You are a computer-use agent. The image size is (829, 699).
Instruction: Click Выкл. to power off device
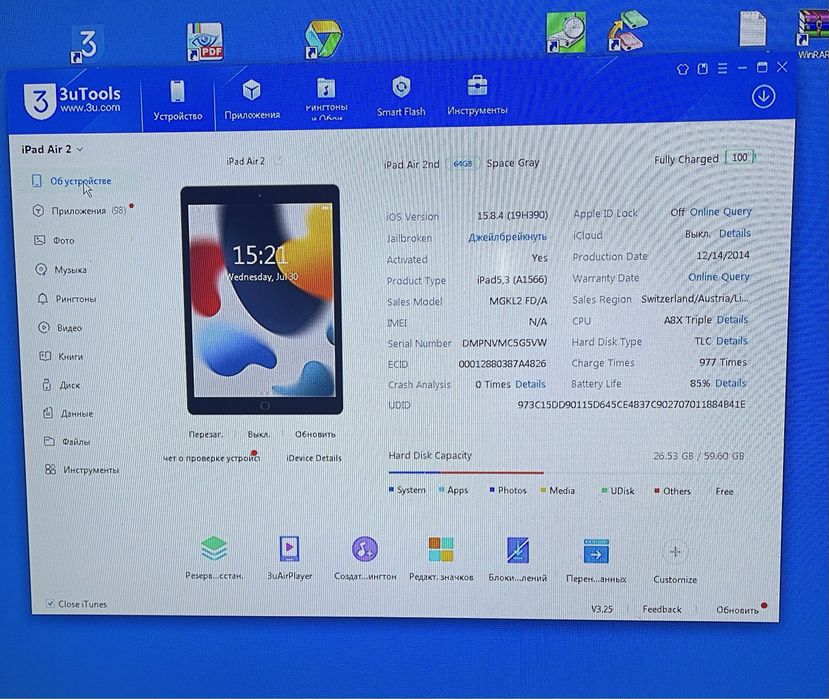click(x=259, y=434)
